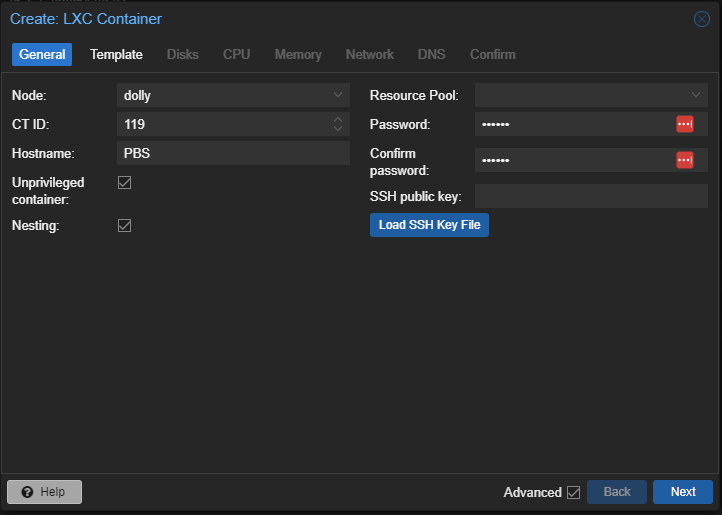Image resolution: width=722 pixels, height=515 pixels.
Task: Open the Disks tab
Action: point(183,54)
